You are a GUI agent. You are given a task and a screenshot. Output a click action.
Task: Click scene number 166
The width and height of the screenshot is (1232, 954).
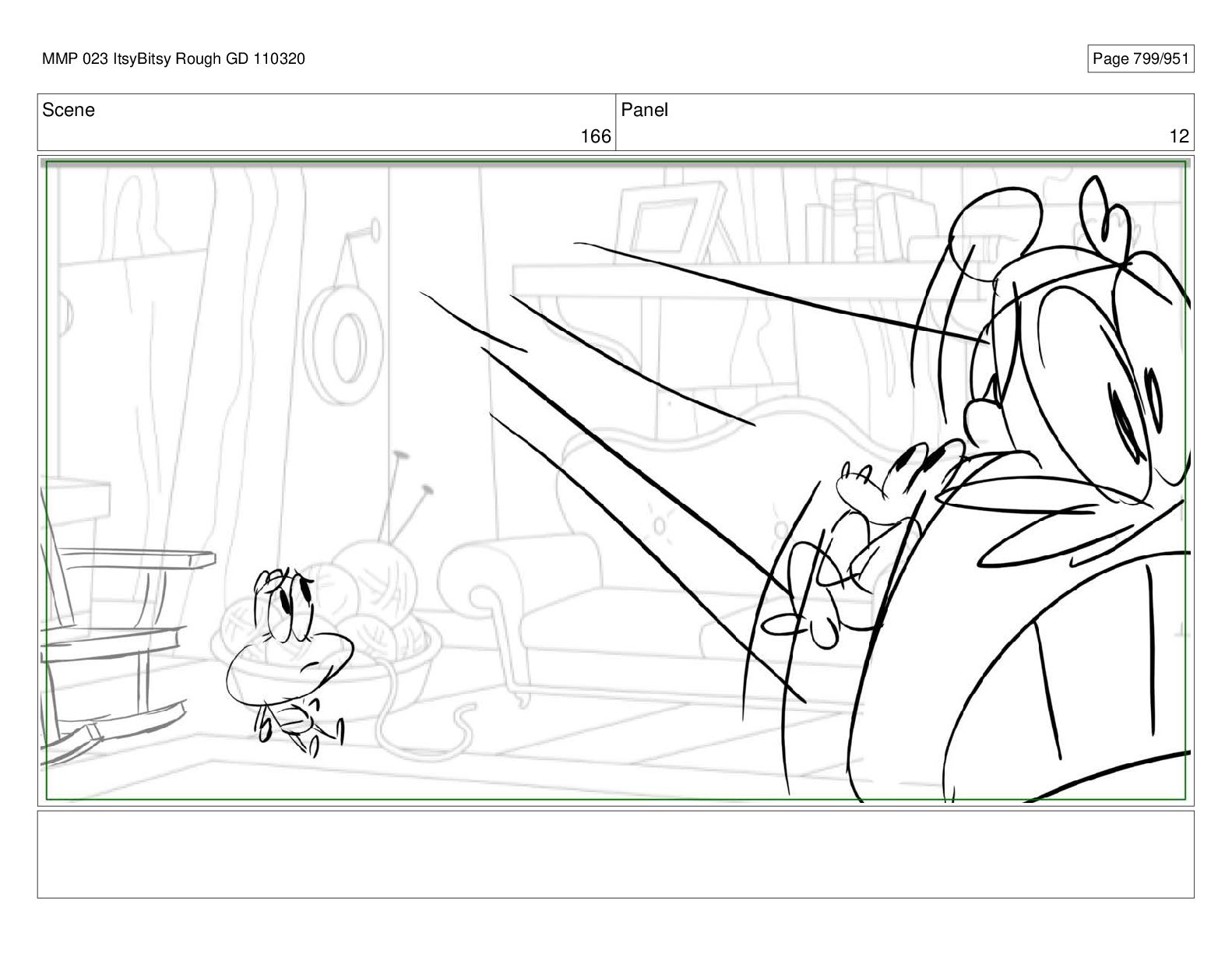596,137
